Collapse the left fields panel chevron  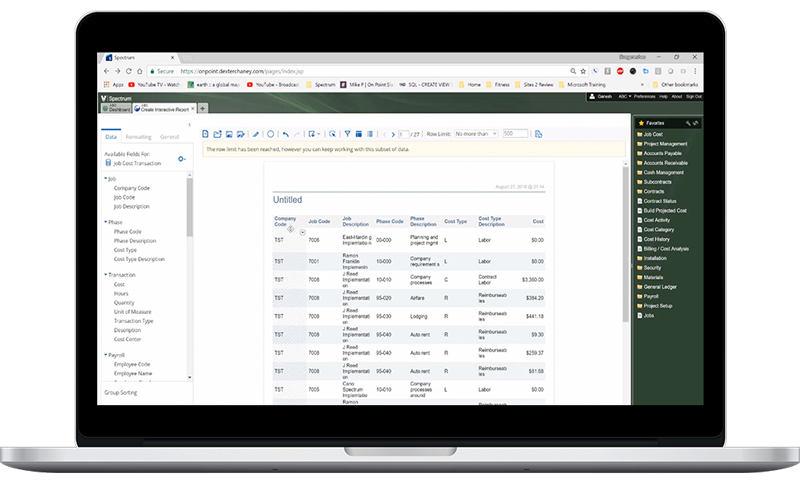tap(189, 124)
